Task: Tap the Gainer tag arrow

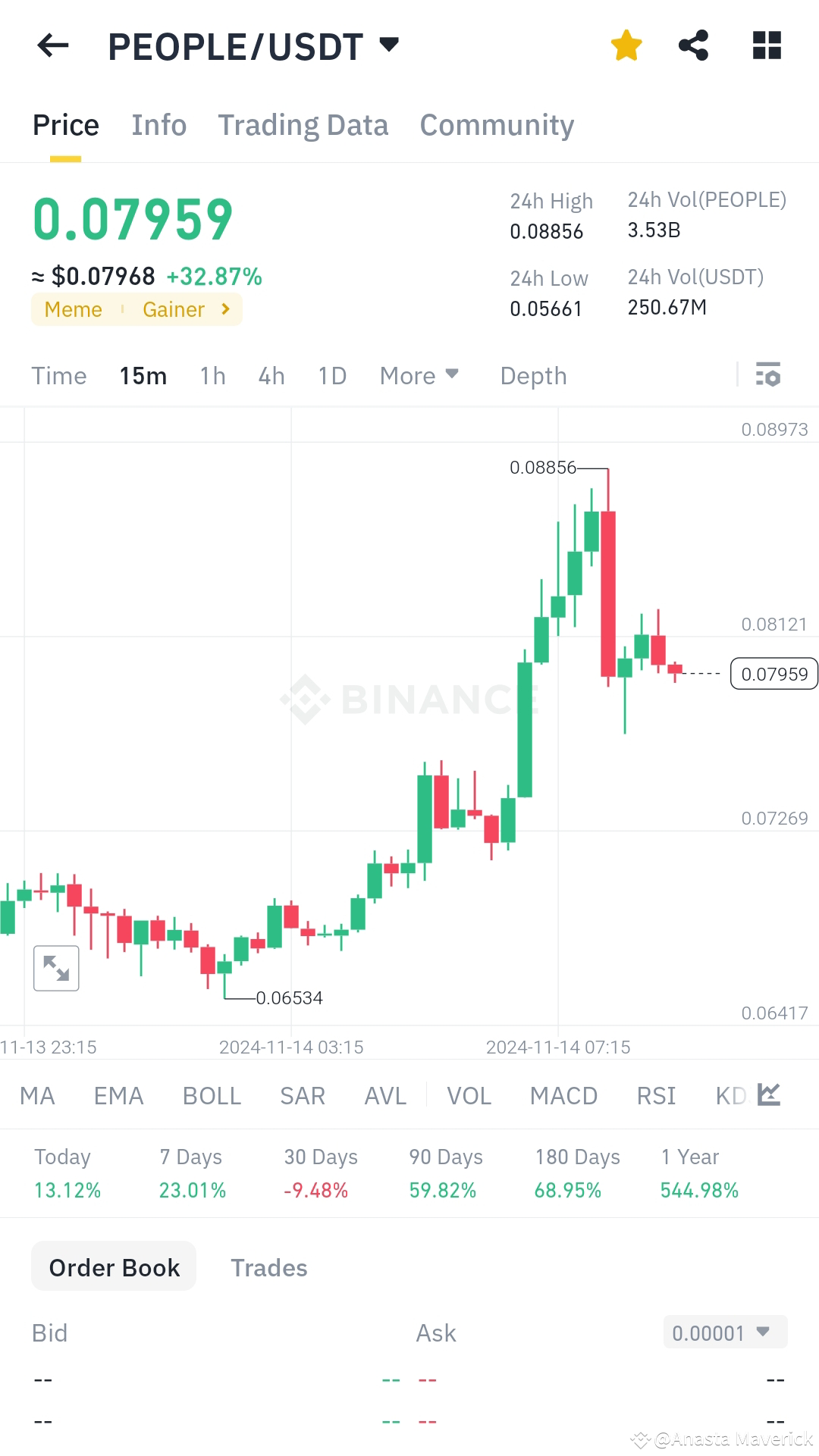Action: [x=224, y=309]
